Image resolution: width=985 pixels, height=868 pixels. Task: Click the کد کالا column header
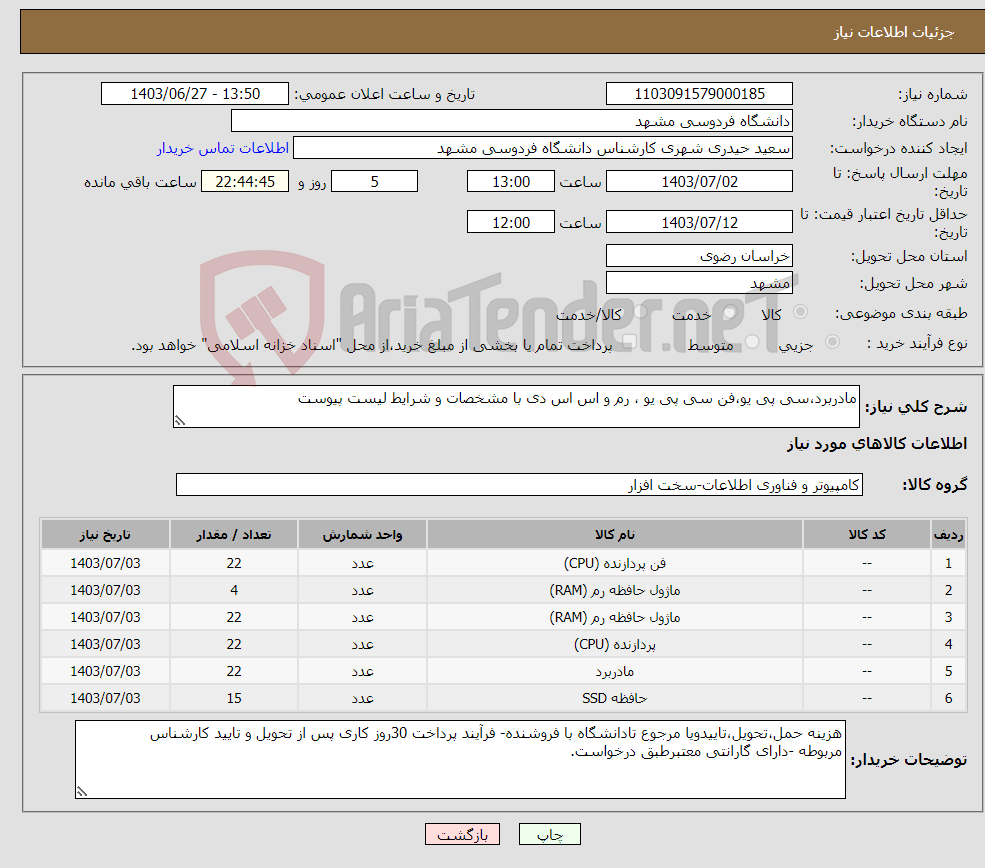(867, 534)
